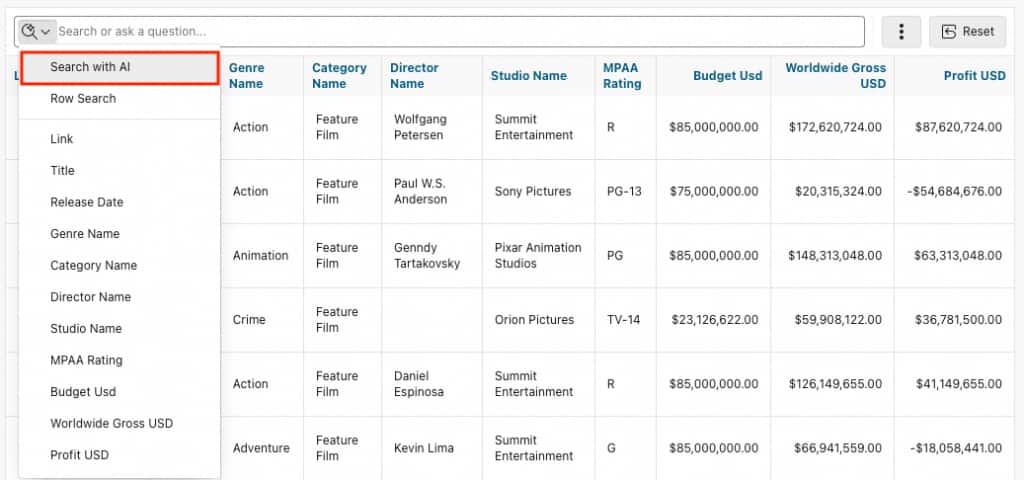Choose Director Name in dropdown menu
This screenshot has width=1024, height=480.
click(x=91, y=297)
